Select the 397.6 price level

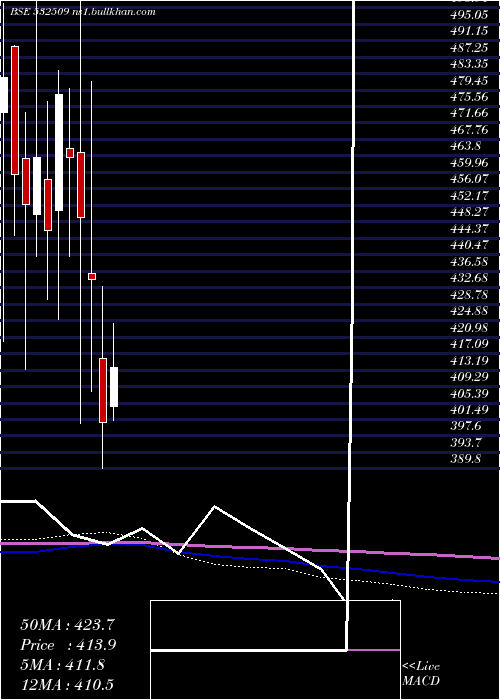point(466,426)
